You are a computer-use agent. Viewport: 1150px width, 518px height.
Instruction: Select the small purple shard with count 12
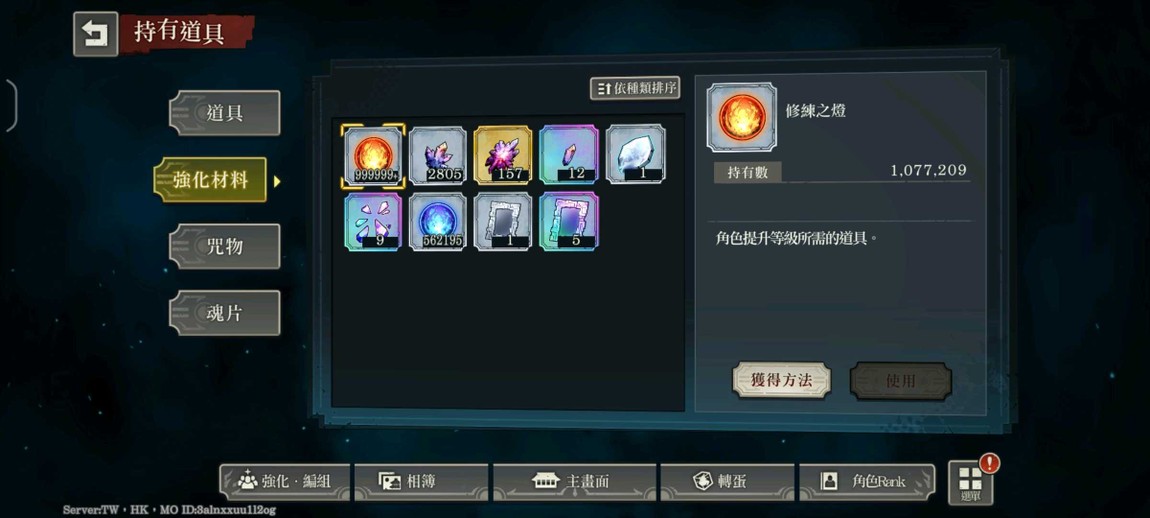pyautogui.click(x=569, y=156)
